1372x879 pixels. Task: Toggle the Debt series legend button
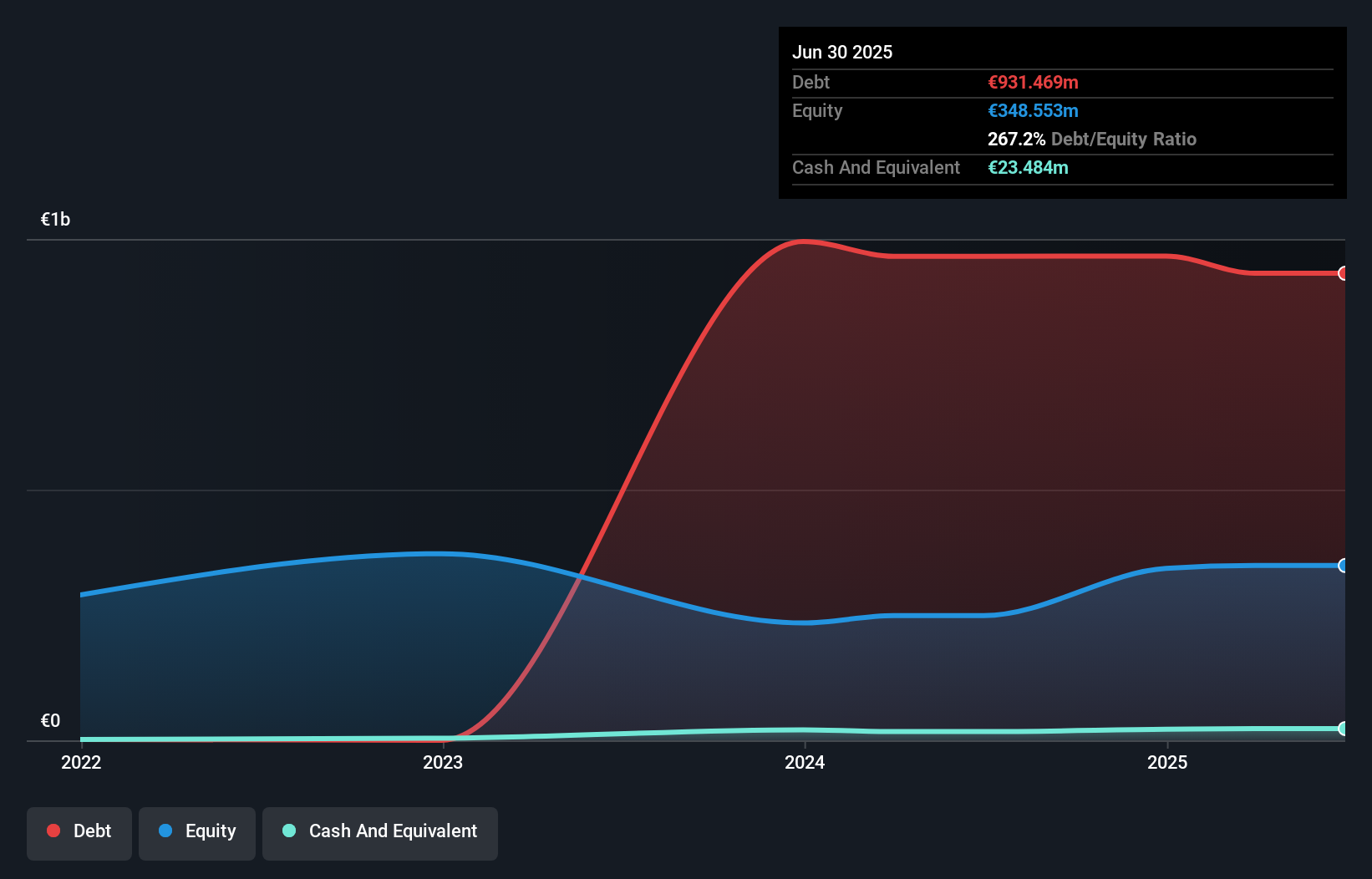point(79,833)
